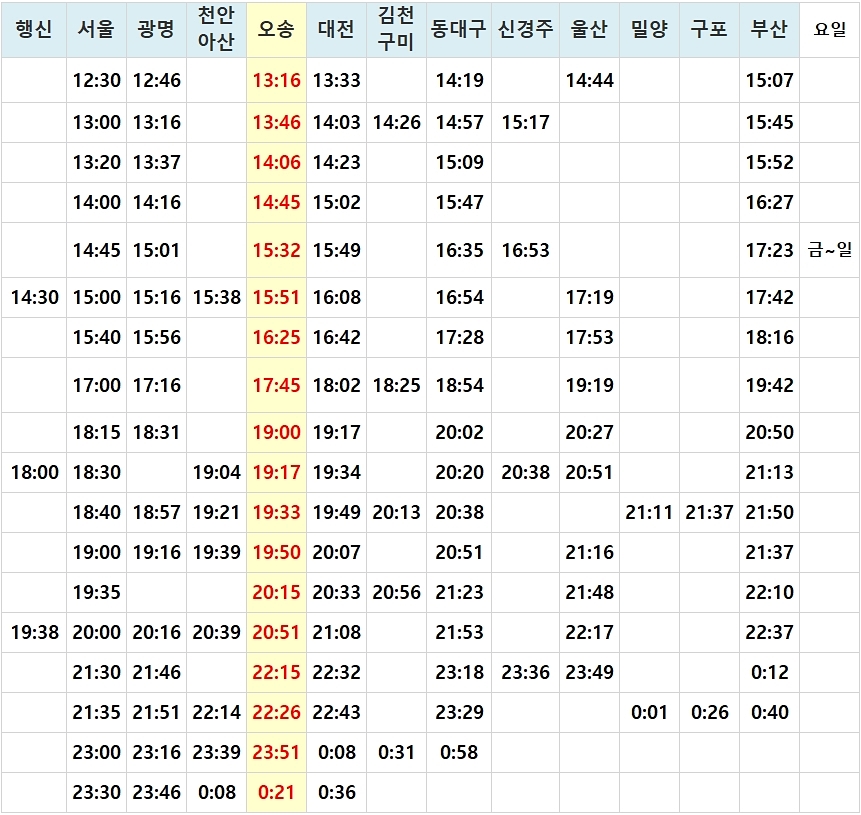Click the 울산 column header
The width and height of the screenshot is (861, 815).
point(589,29)
